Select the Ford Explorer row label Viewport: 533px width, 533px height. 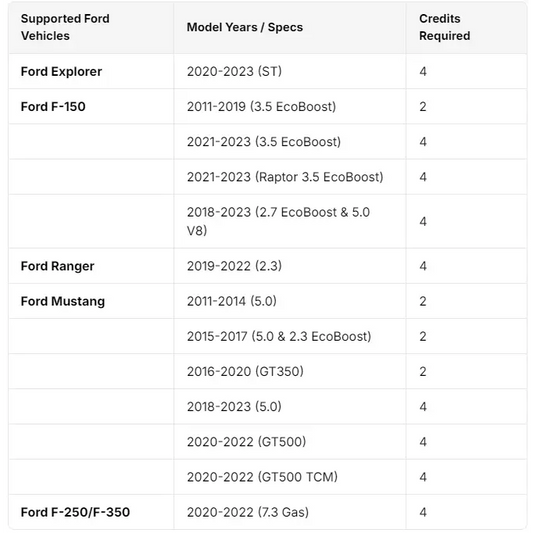(x=61, y=72)
